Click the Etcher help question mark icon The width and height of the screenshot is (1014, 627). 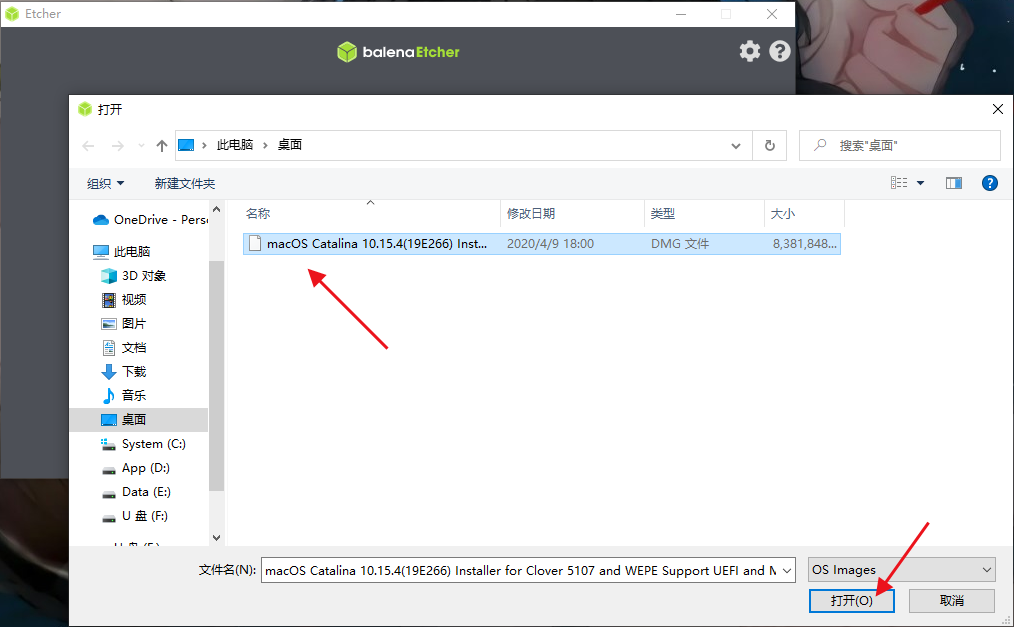click(x=779, y=51)
